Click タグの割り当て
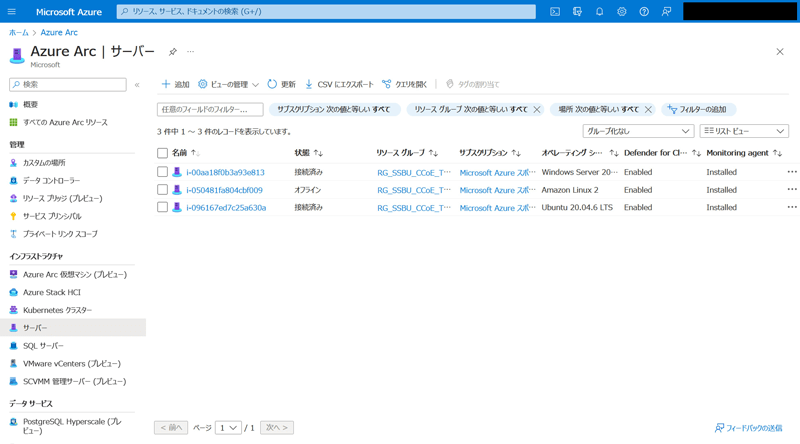800x444 pixels. [472, 84]
